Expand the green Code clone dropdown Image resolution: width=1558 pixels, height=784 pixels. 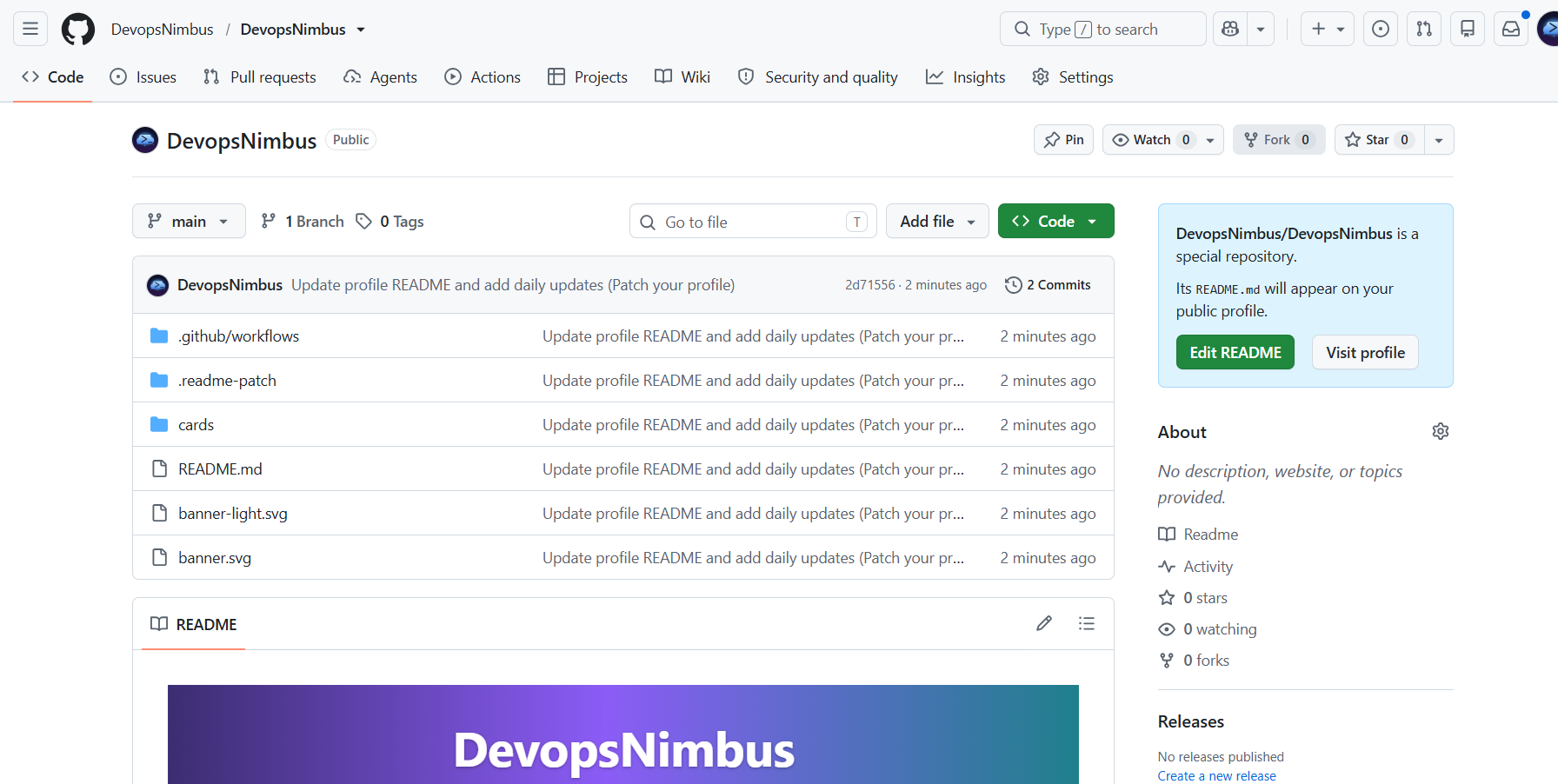[x=1056, y=221]
